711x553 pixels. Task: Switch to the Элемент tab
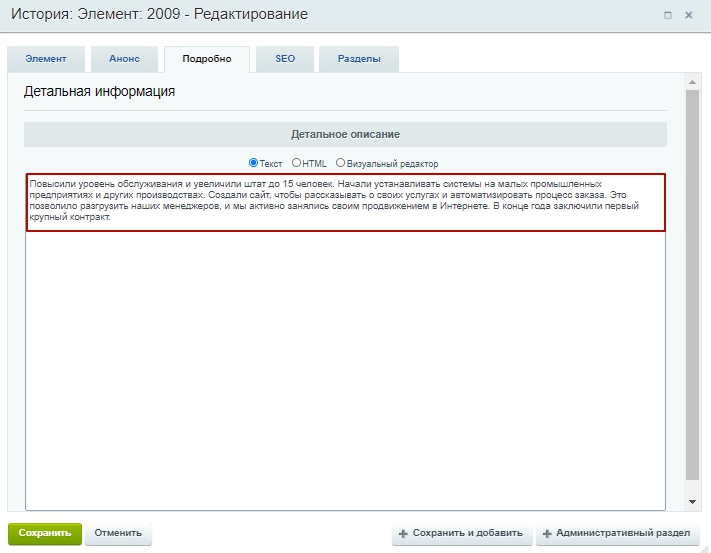tap(46, 59)
